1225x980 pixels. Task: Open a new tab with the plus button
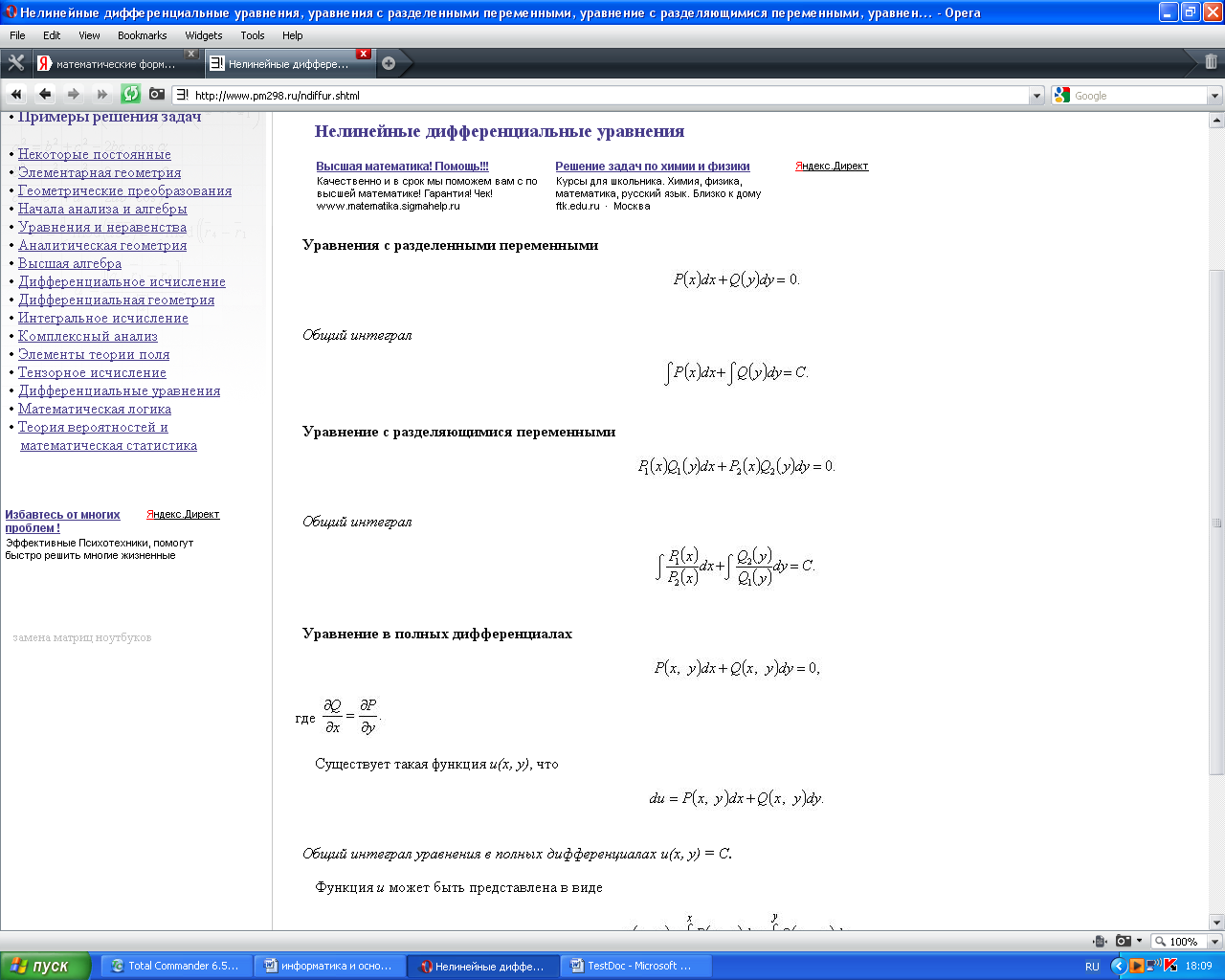[389, 63]
